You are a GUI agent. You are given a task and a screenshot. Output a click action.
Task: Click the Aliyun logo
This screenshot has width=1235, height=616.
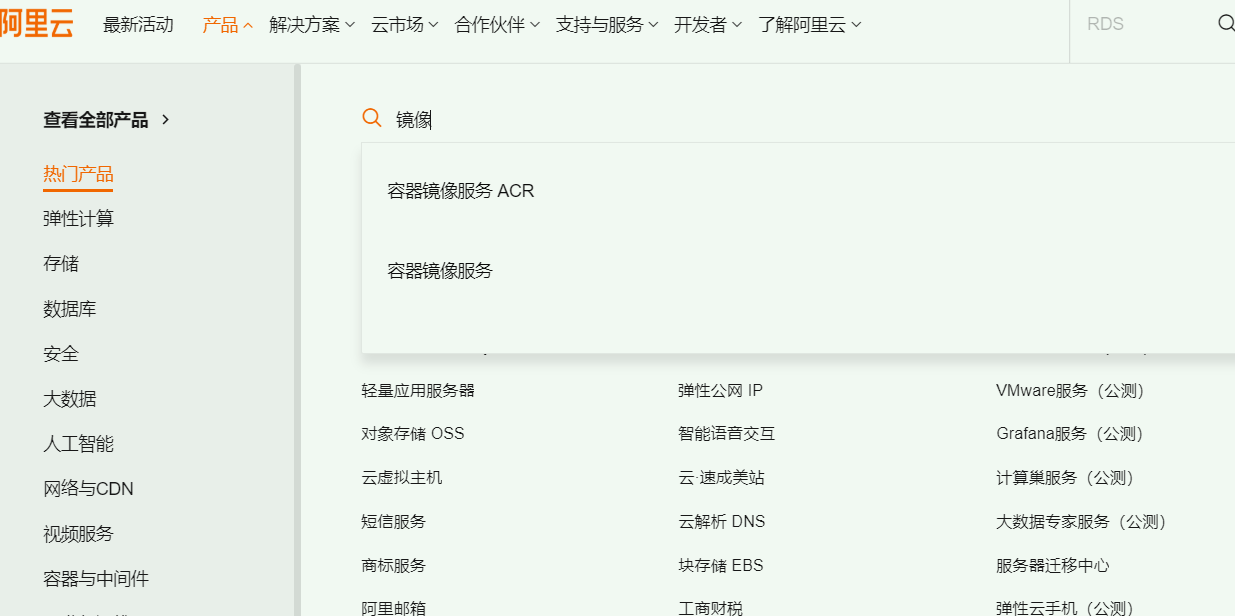coord(36,24)
